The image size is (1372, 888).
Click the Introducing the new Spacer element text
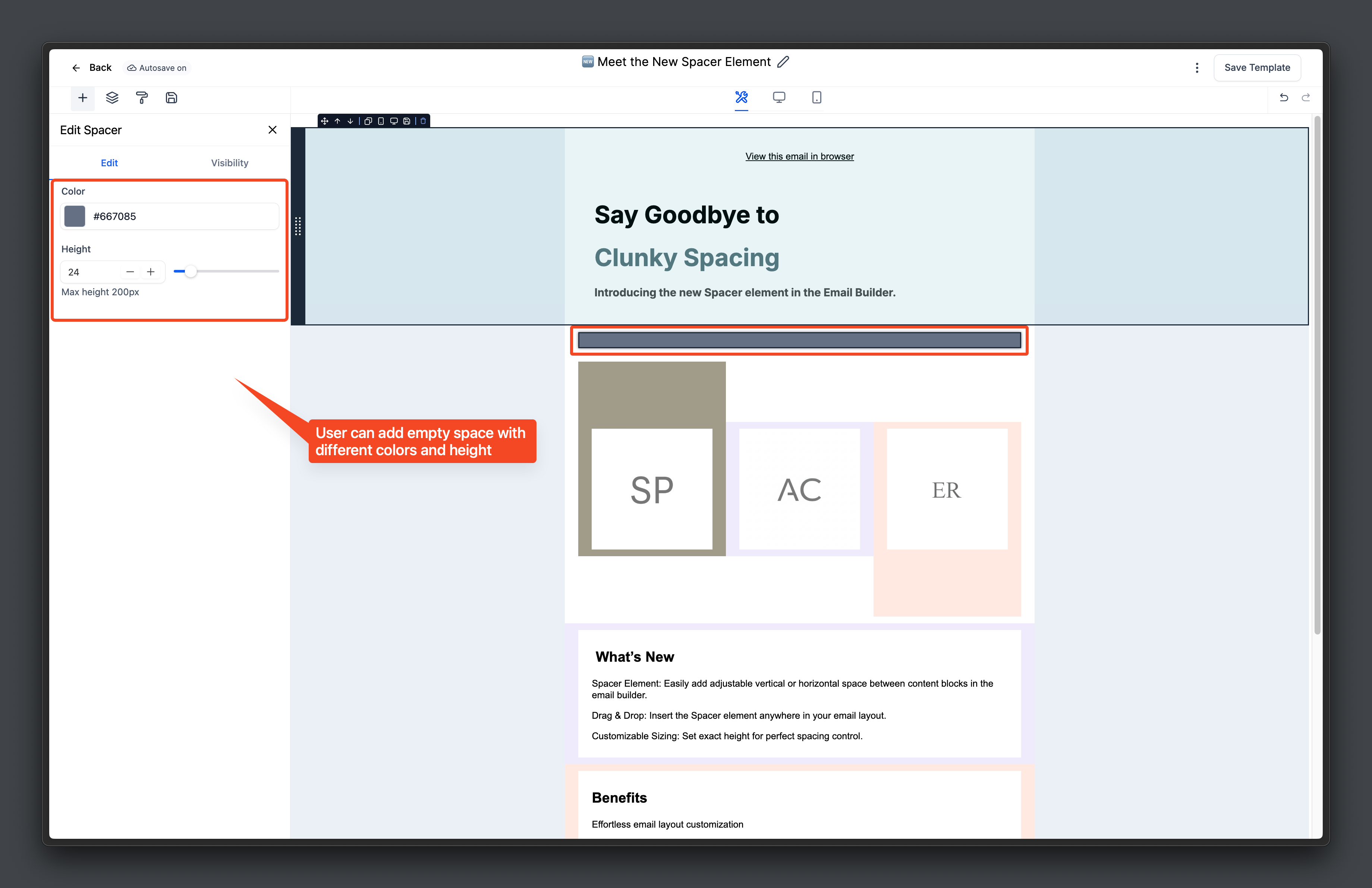744,293
